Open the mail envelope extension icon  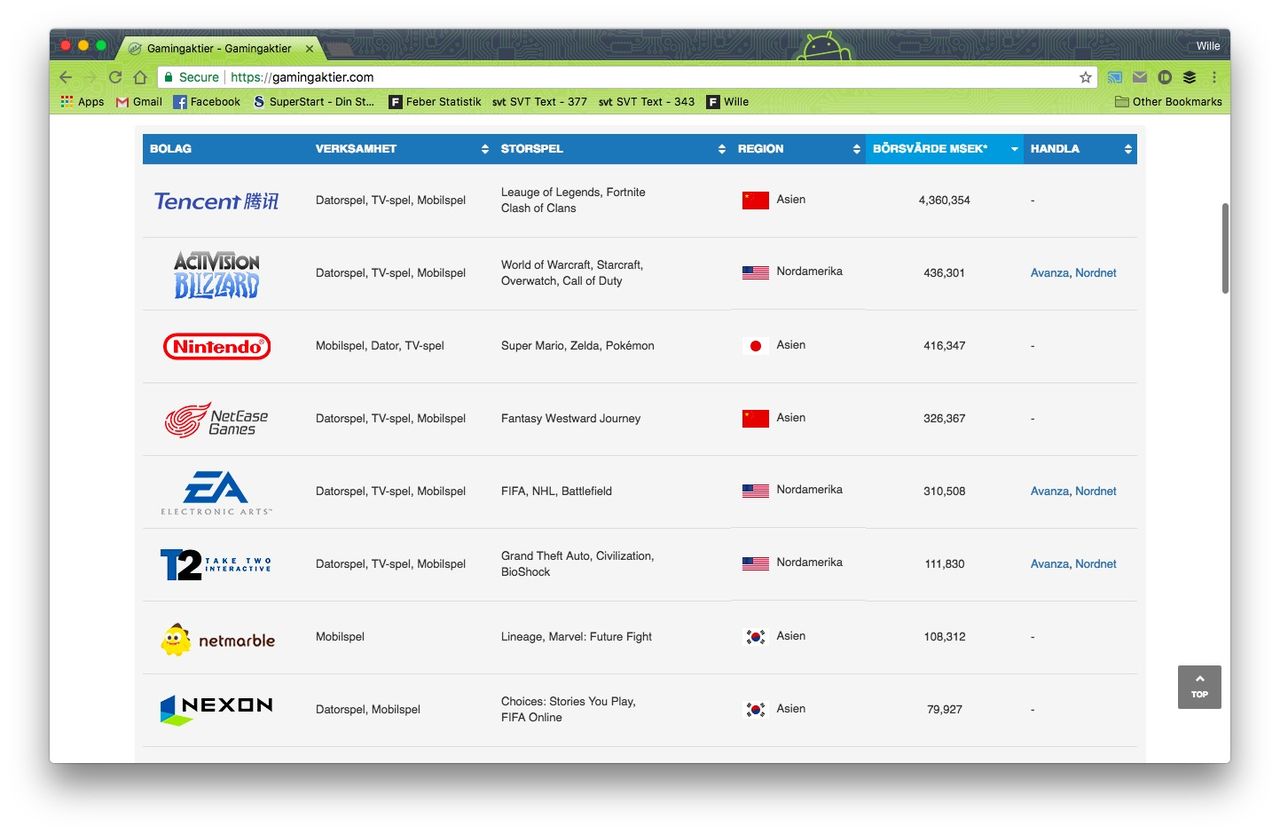coord(1140,77)
